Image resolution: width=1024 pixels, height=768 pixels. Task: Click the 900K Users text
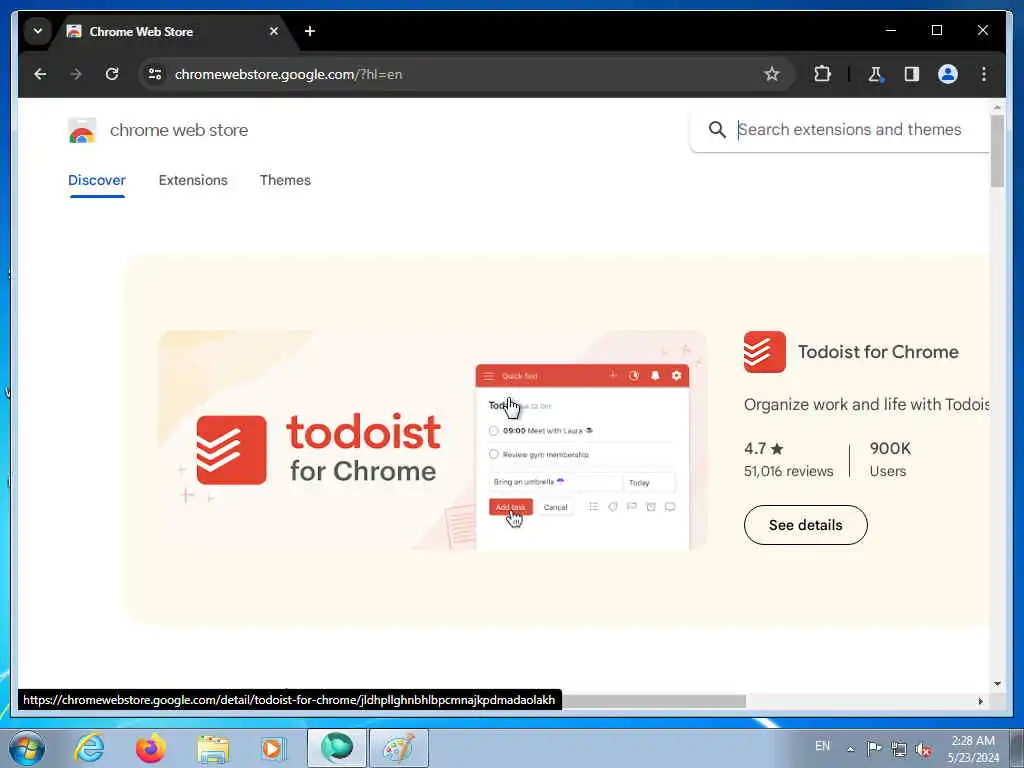(889, 459)
